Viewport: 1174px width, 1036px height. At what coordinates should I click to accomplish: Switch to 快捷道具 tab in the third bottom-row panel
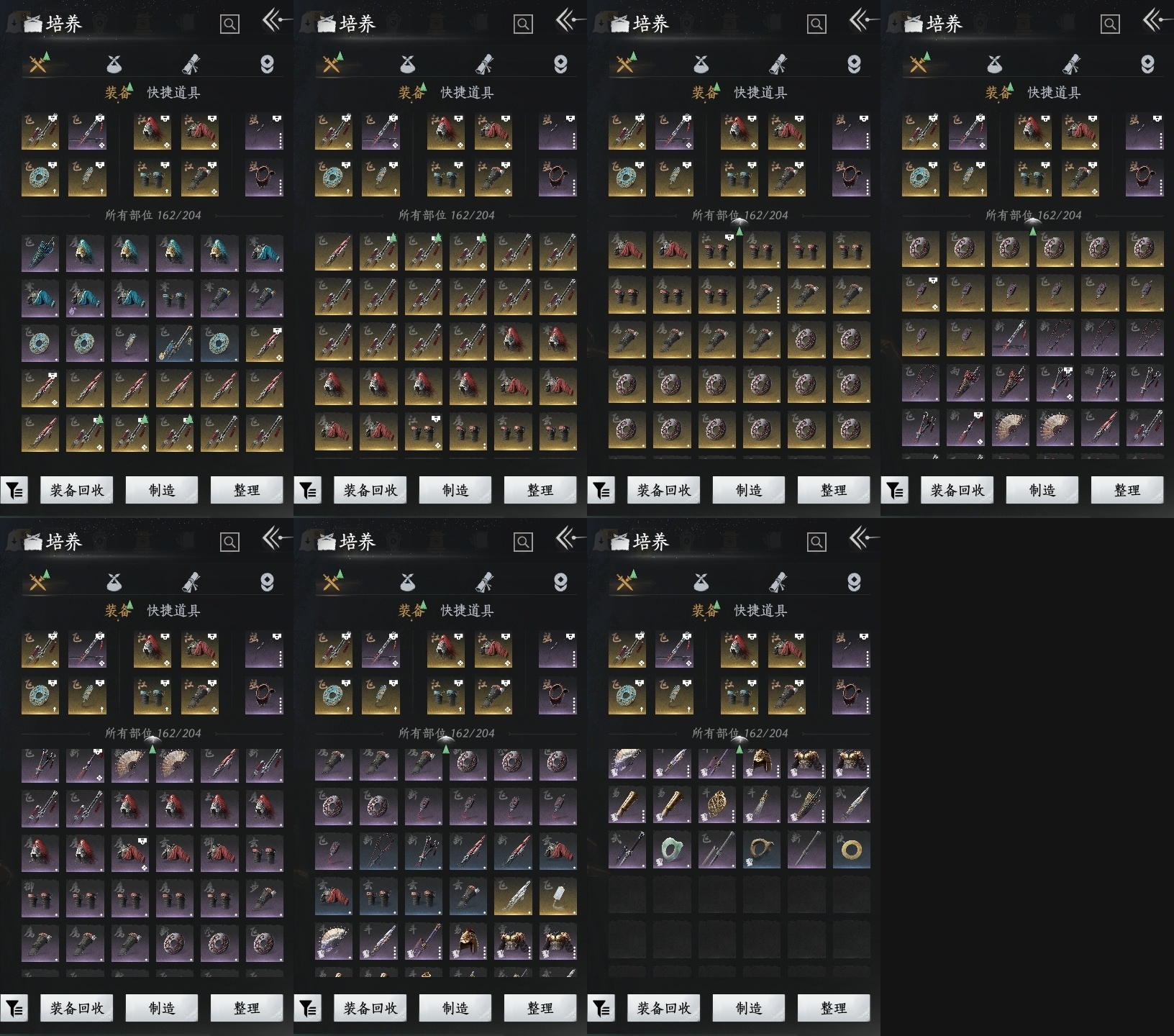[x=760, y=611]
